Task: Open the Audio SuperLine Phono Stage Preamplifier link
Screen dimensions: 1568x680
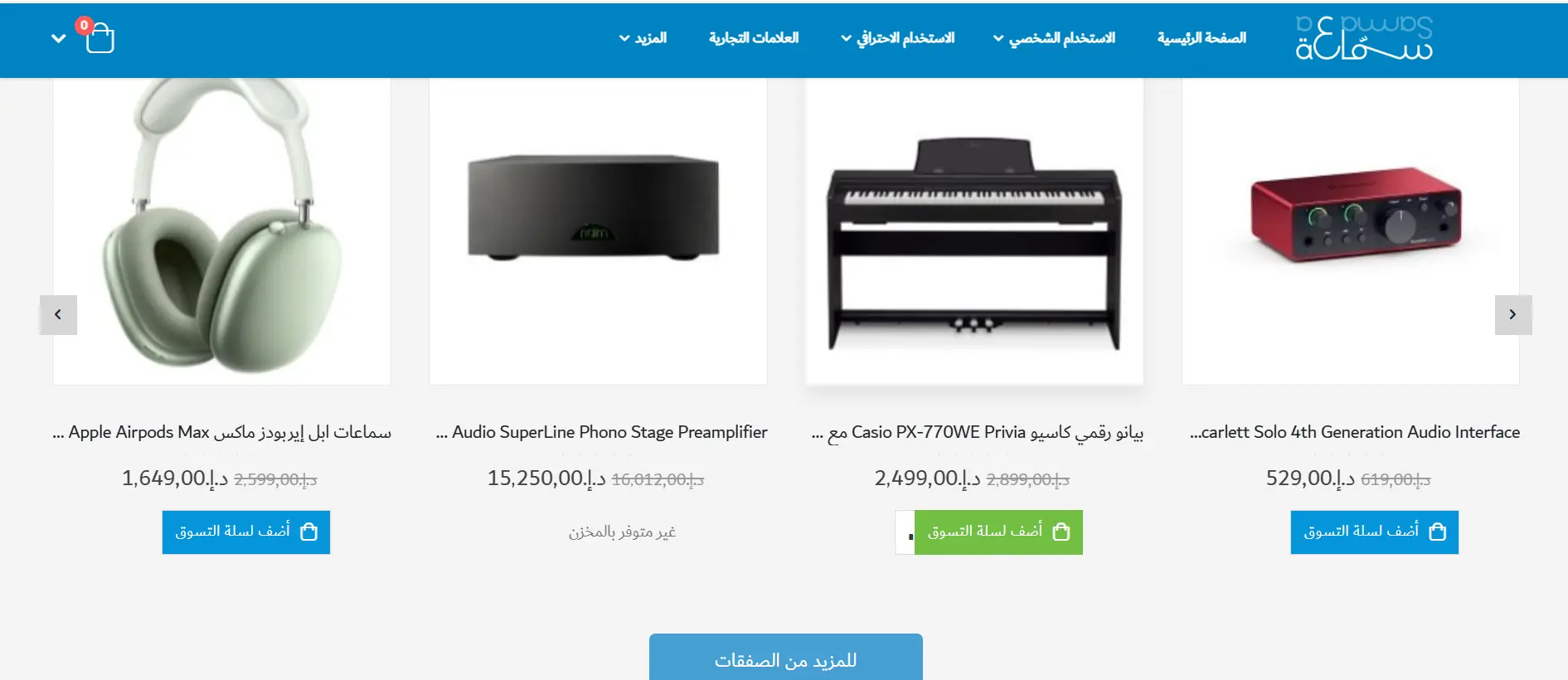Action: 602,432
